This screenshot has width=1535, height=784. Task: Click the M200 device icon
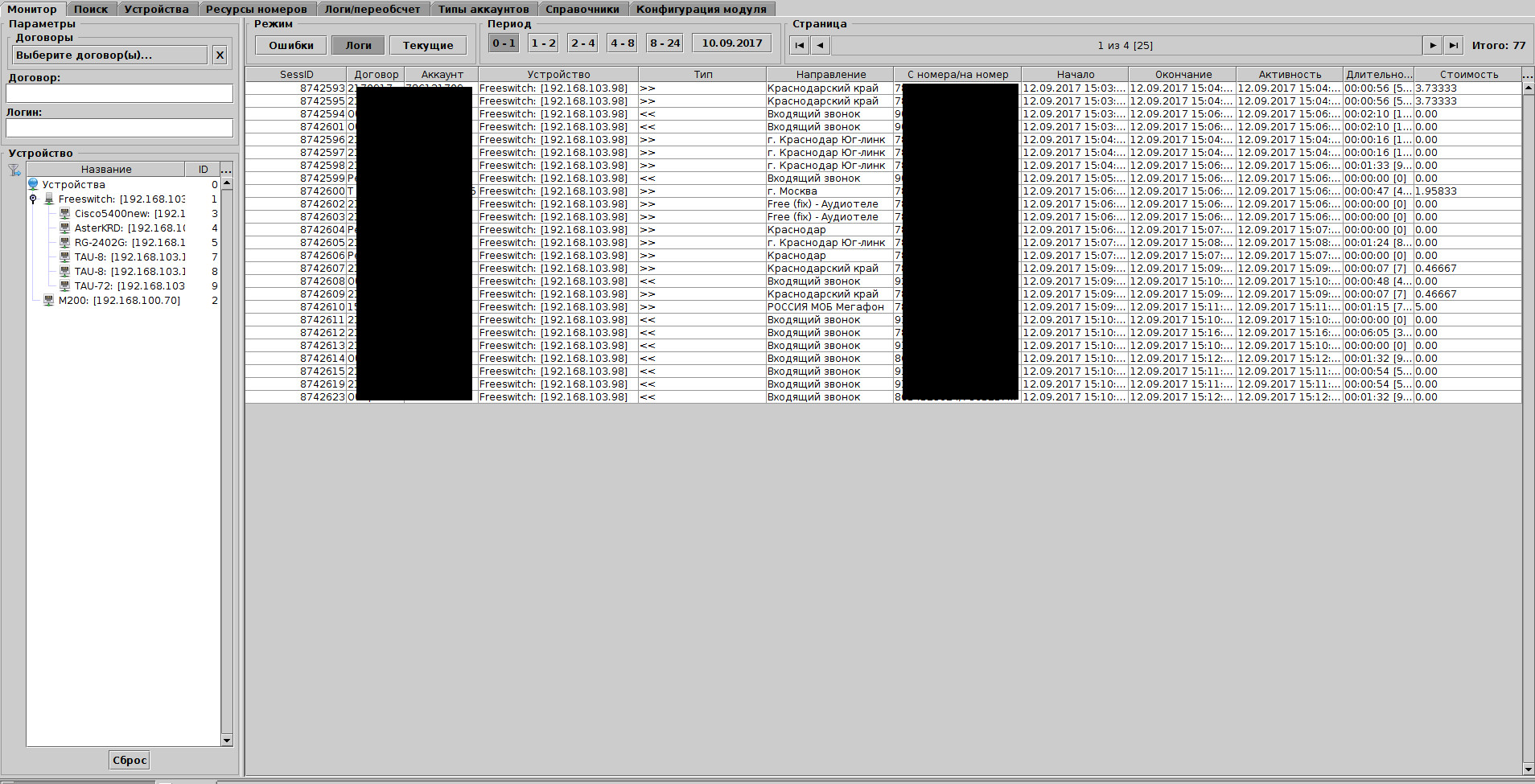pyautogui.click(x=49, y=301)
